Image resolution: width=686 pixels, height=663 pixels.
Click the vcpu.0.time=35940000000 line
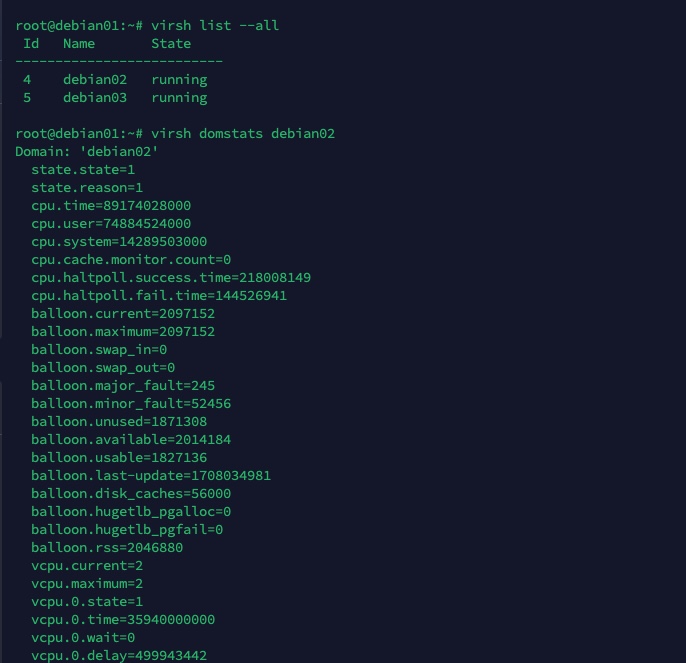[123, 619]
